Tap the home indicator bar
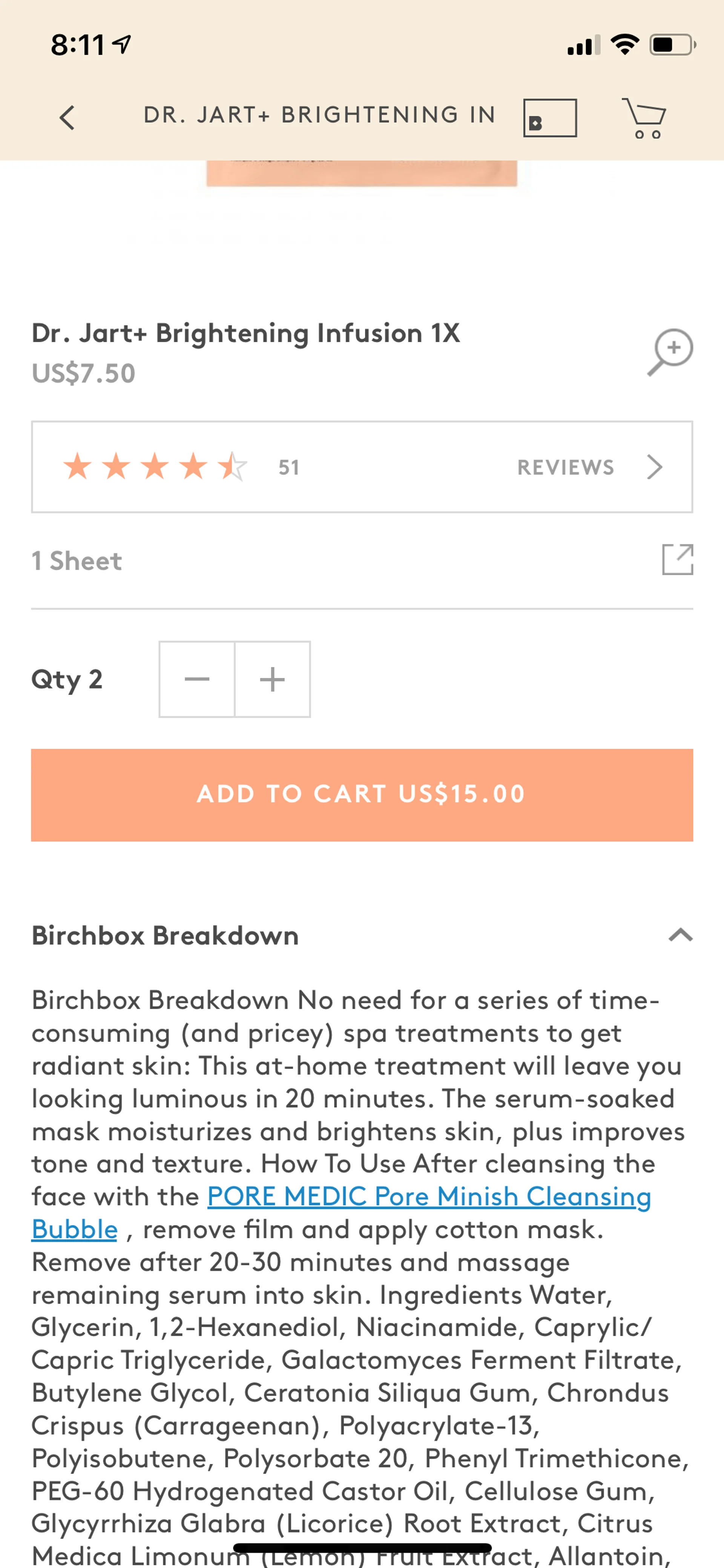724x1568 pixels. (x=362, y=1547)
